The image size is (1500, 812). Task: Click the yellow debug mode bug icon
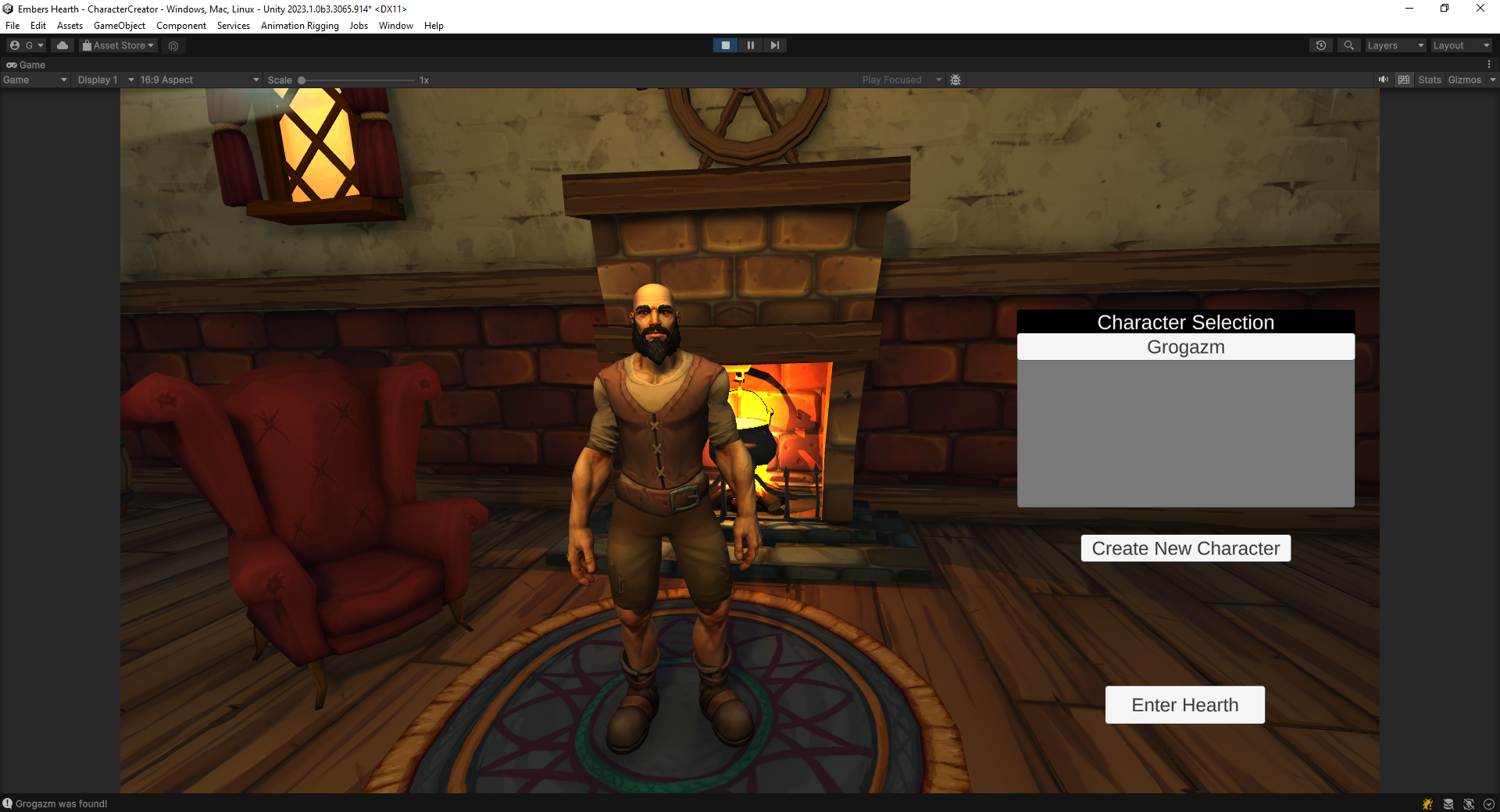(1427, 803)
